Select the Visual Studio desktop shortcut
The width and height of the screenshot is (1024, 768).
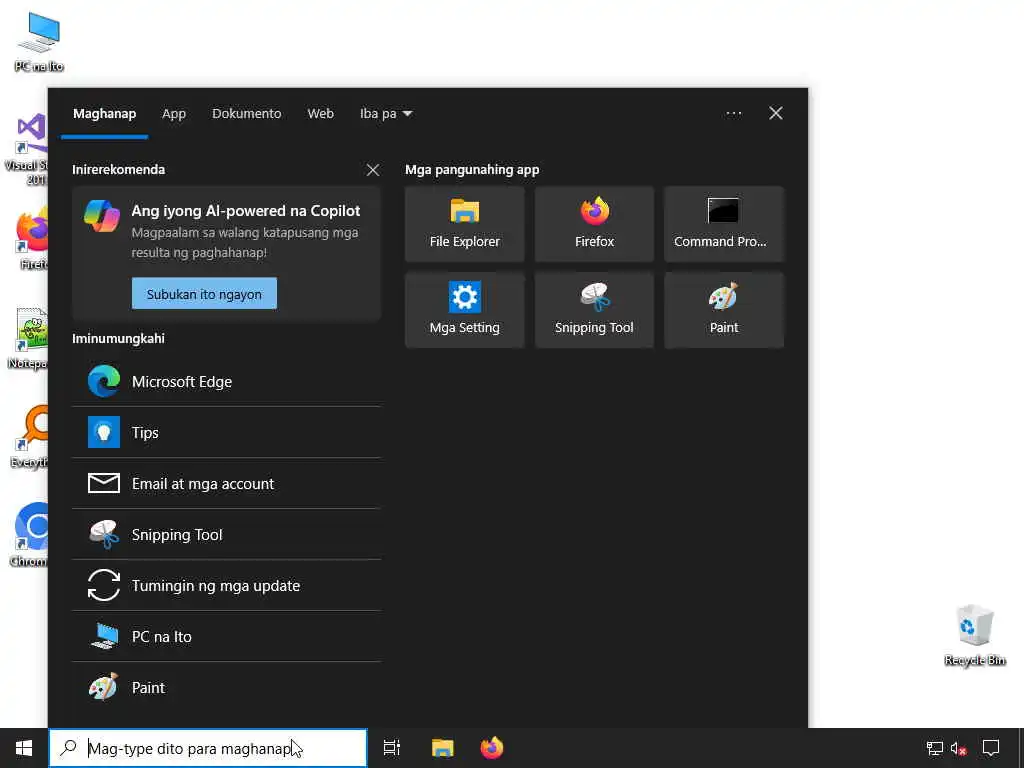click(x=27, y=149)
